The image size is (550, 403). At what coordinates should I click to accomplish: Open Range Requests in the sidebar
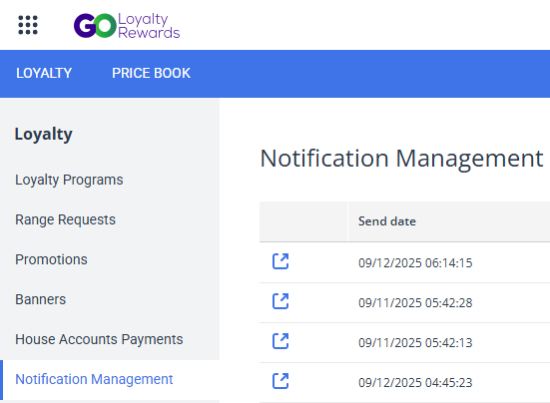point(65,220)
